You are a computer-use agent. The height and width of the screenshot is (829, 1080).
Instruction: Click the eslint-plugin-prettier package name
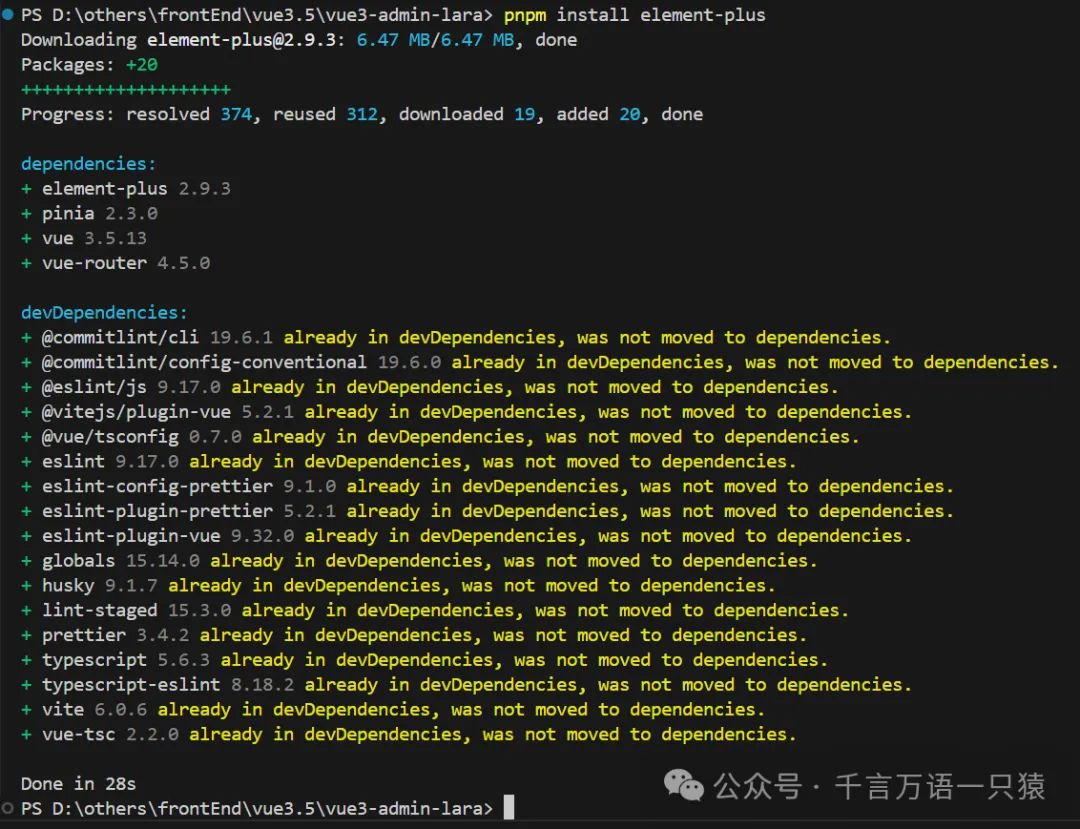156,511
